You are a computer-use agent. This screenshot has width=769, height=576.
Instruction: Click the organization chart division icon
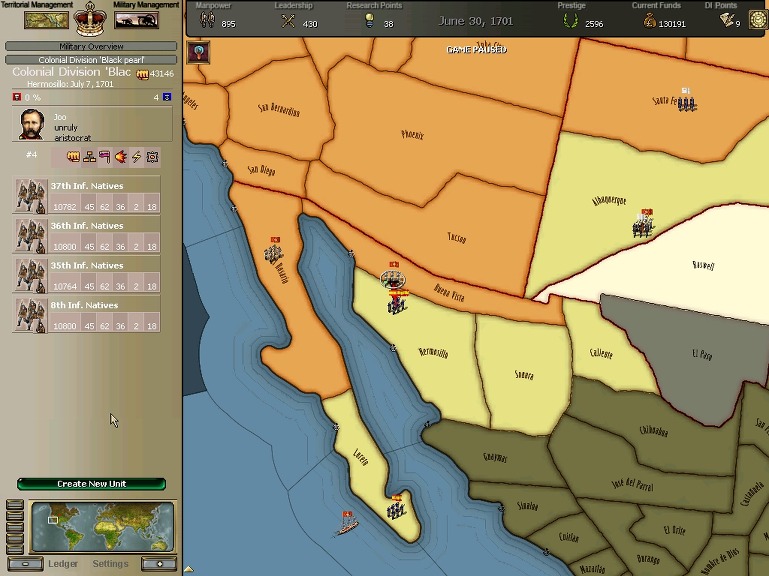[88, 157]
